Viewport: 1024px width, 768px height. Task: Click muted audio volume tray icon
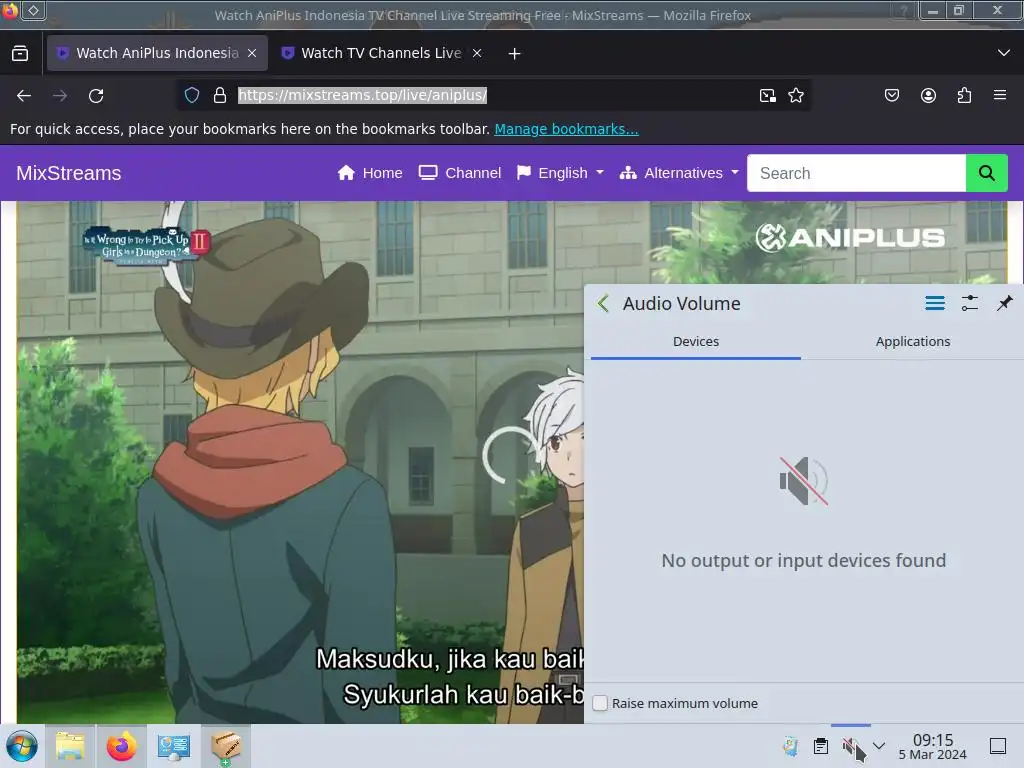851,746
